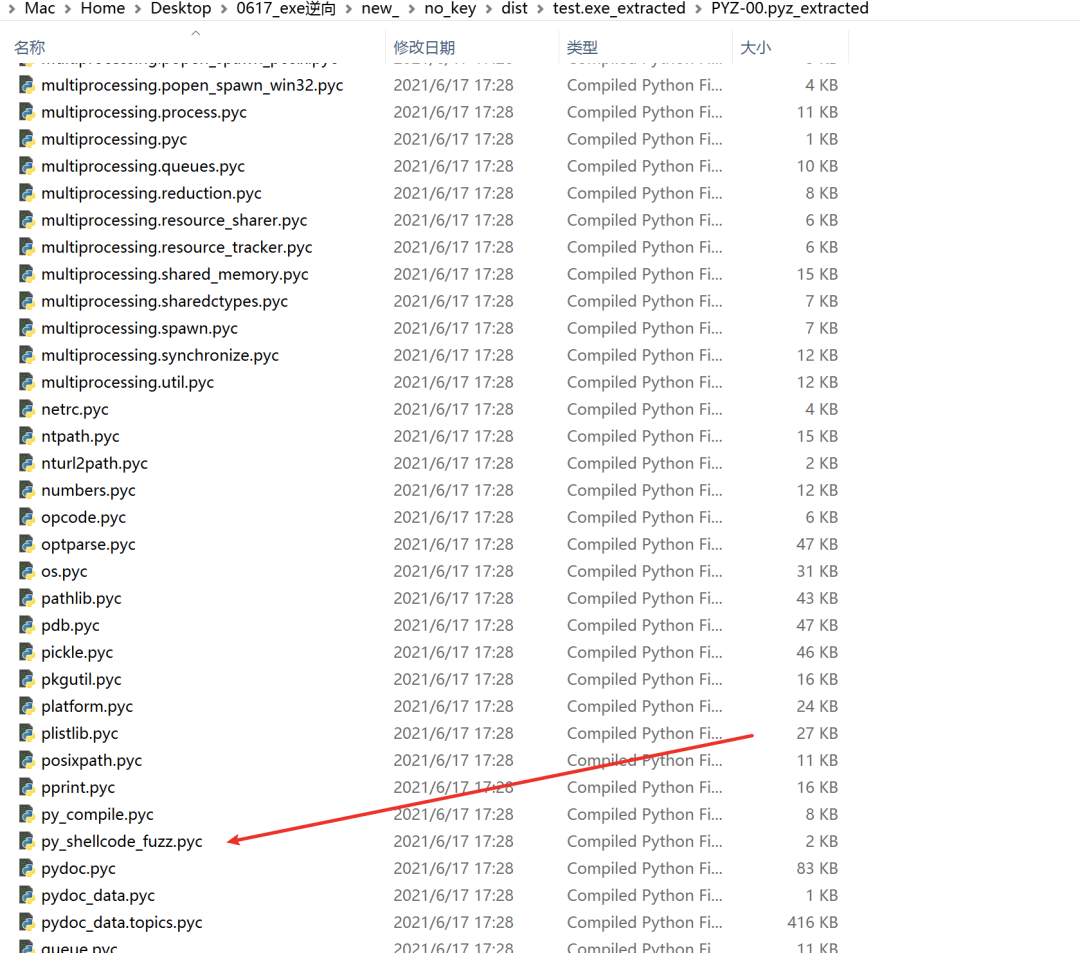Select the pathlib.pyc file name
The width and height of the screenshot is (1080, 953).
(81, 598)
